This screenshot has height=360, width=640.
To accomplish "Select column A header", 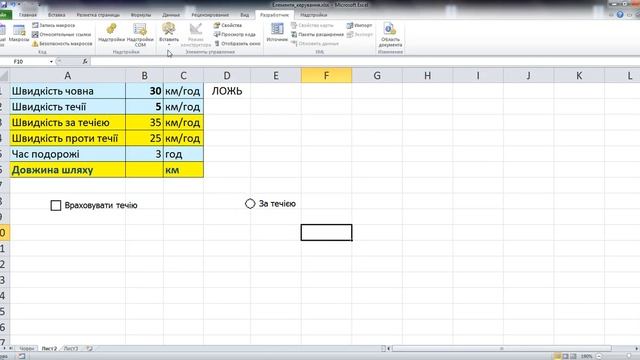I will pyautogui.click(x=68, y=76).
